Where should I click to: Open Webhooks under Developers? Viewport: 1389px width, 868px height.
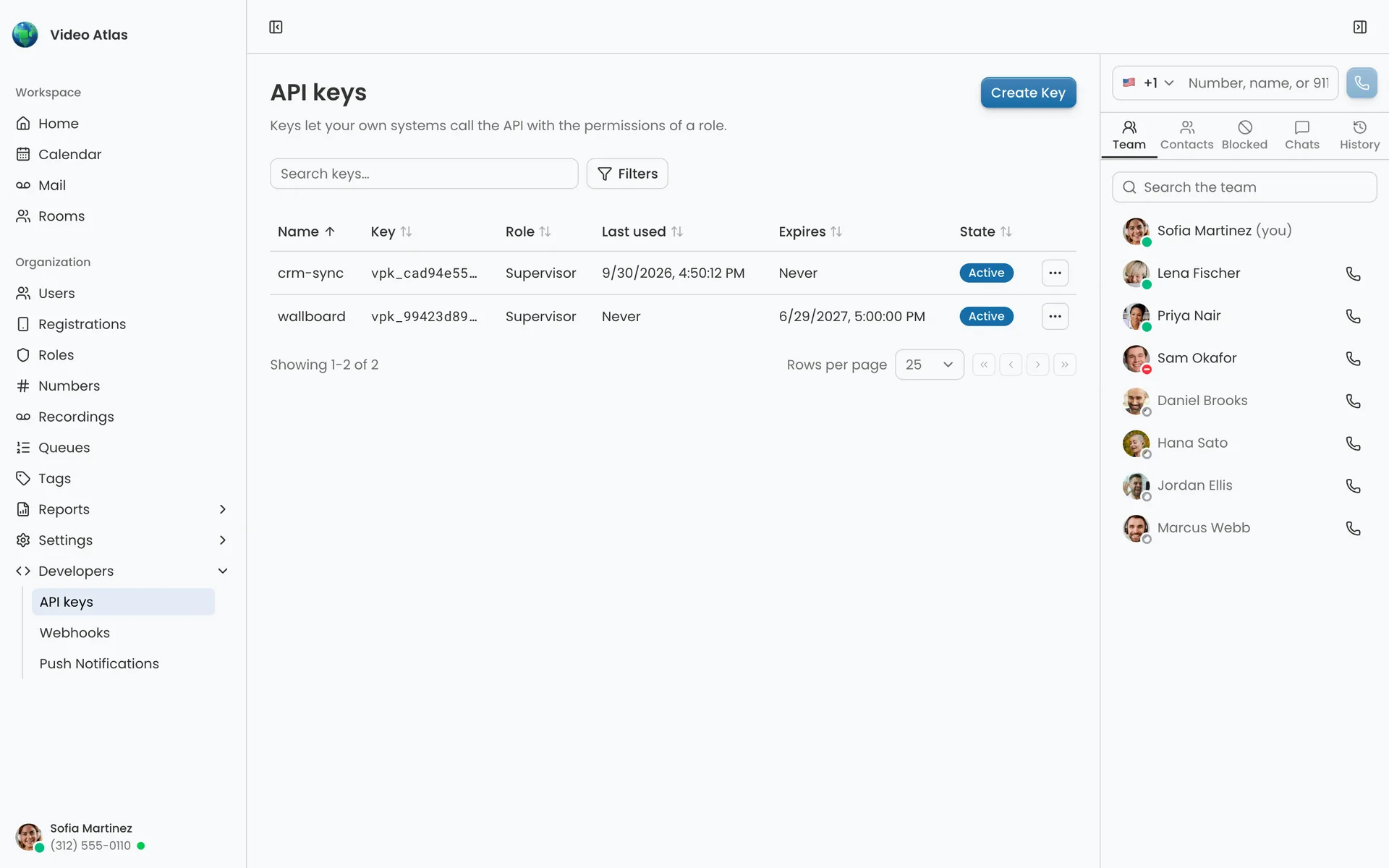[x=124, y=633]
